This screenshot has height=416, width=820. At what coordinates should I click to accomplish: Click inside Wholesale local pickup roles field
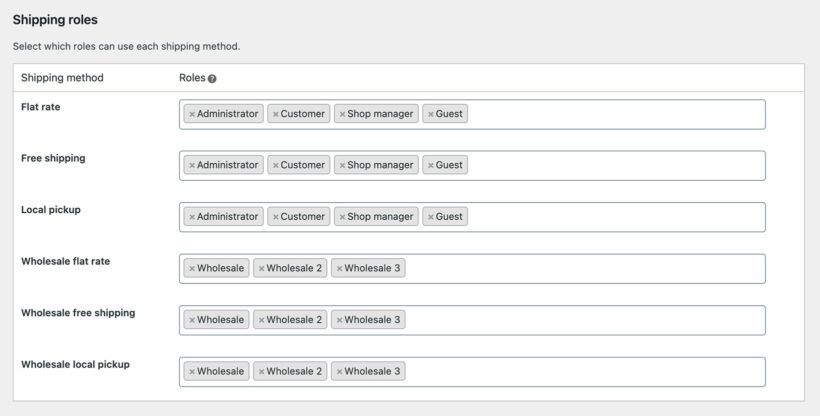coord(580,372)
